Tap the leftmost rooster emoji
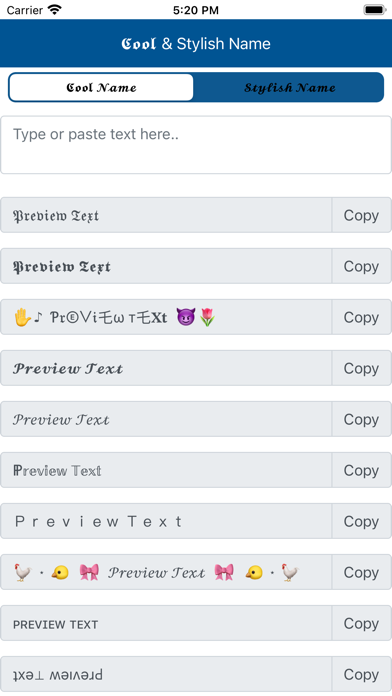Image resolution: width=392 pixels, height=696 pixels. coord(23,573)
